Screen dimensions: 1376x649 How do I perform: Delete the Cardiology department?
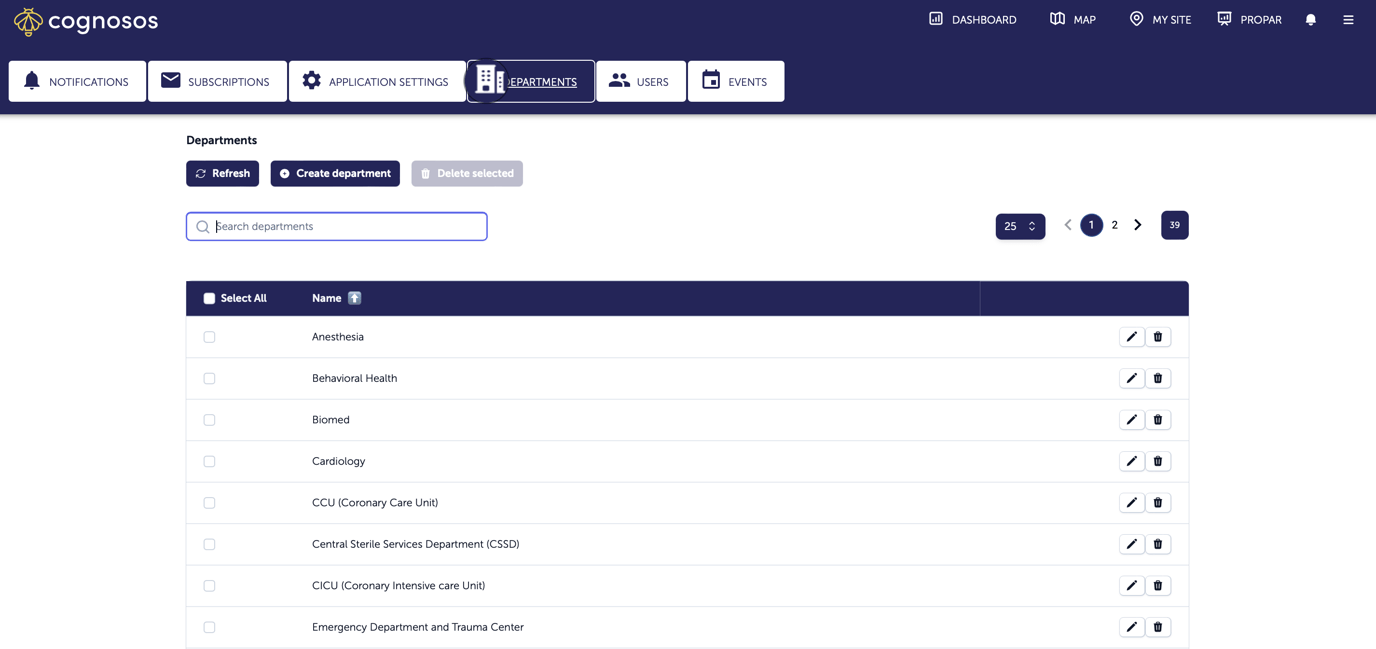(x=1158, y=462)
